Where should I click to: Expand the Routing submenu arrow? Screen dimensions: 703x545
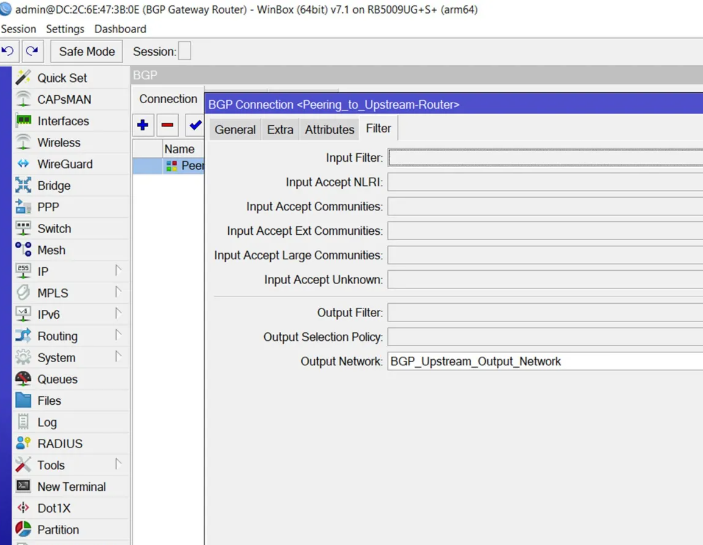(117, 335)
